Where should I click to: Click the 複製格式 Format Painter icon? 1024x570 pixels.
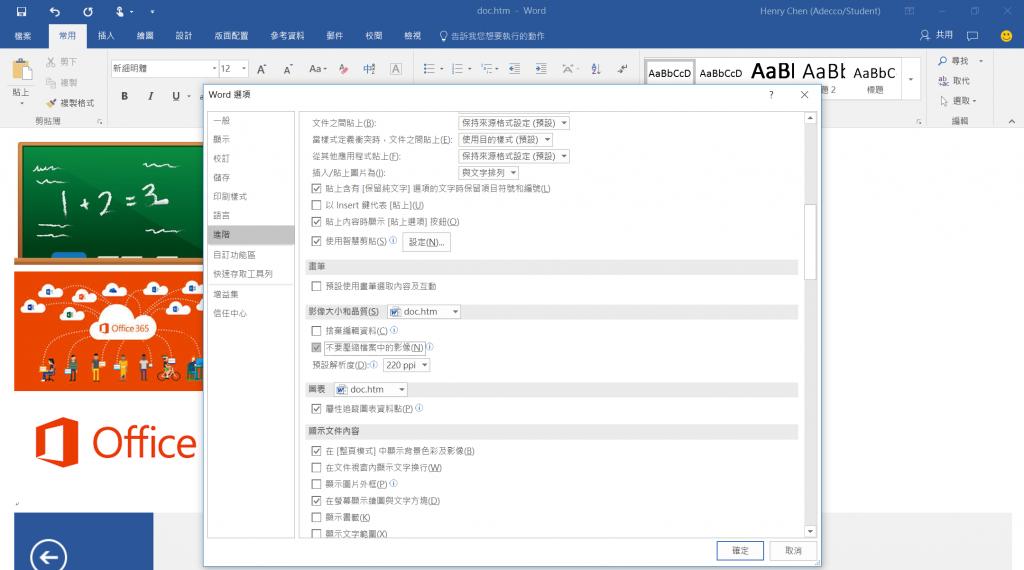click(x=51, y=103)
